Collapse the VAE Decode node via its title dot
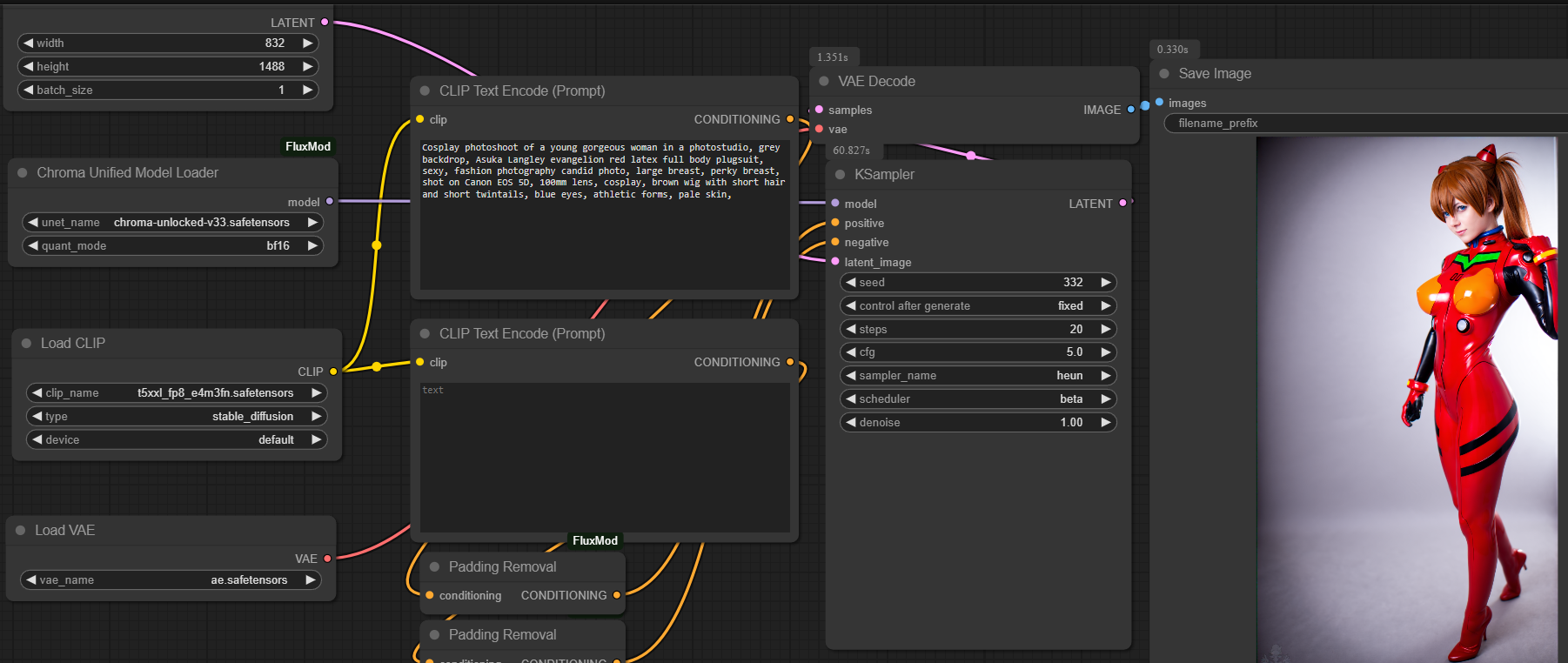Image resolution: width=1568 pixels, height=663 pixels. tap(824, 82)
